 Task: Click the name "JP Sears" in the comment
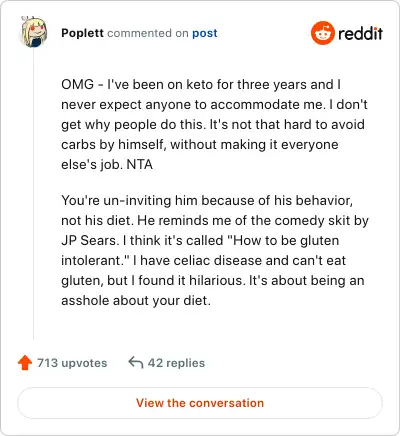(x=89, y=240)
